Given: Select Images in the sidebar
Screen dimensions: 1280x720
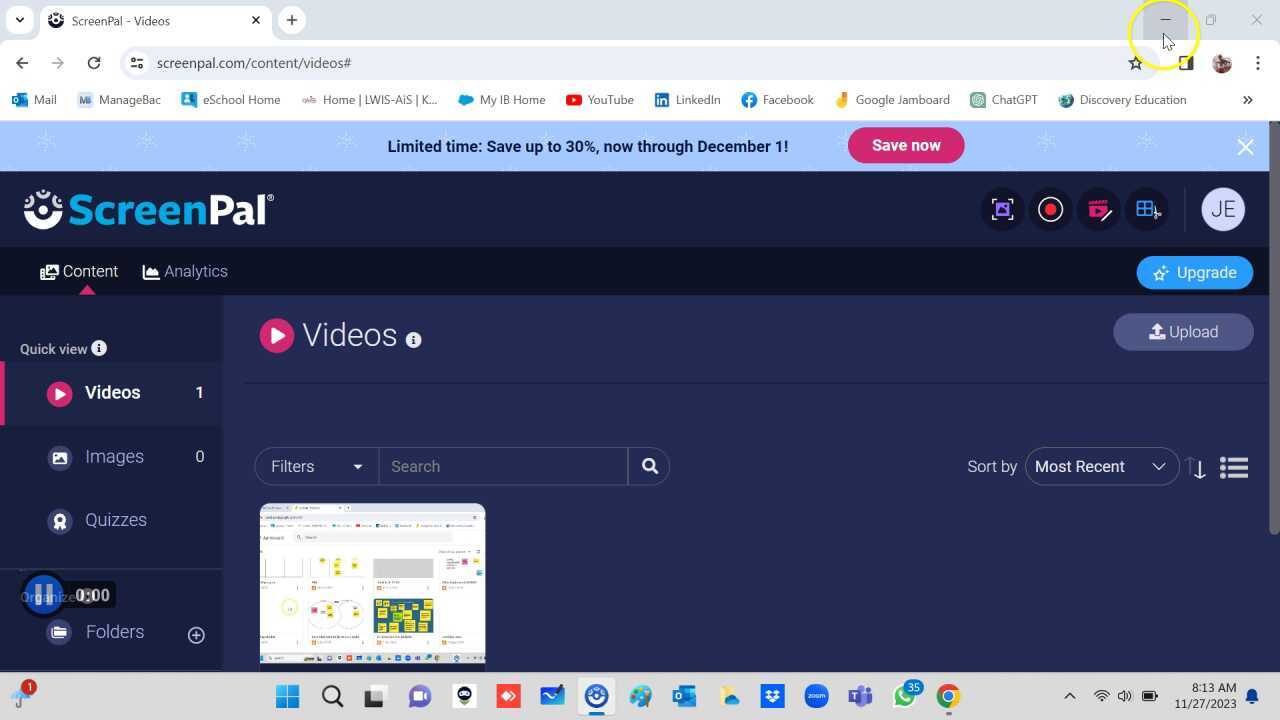Looking at the screenshot, I should tap(112, 457).
